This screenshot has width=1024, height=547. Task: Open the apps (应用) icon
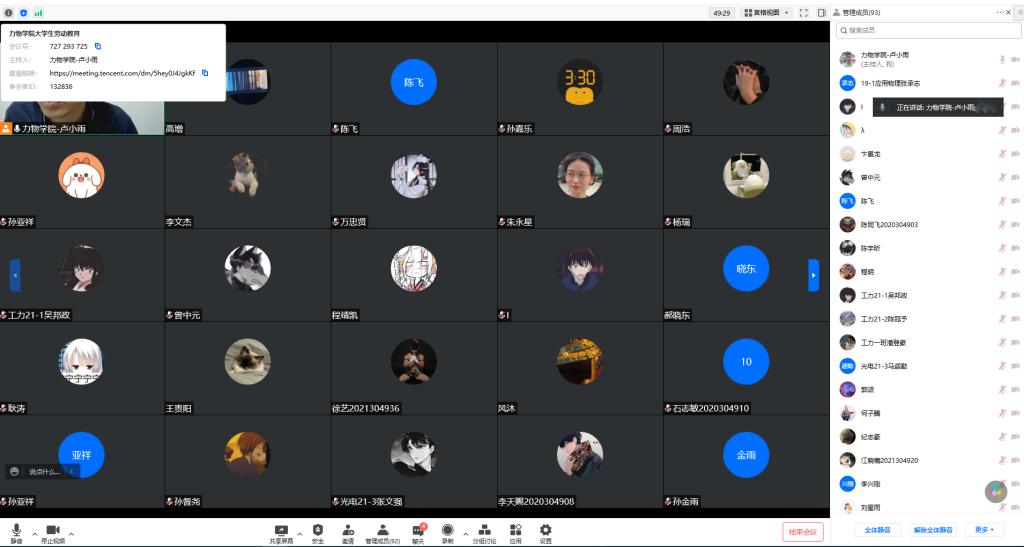tap(516, 531)
